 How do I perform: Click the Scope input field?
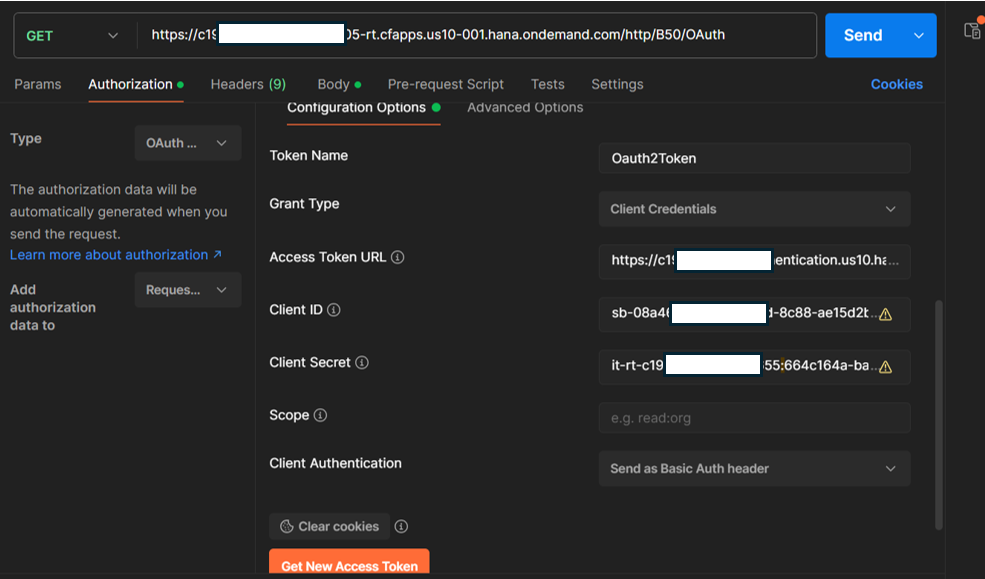coord(754,418)
